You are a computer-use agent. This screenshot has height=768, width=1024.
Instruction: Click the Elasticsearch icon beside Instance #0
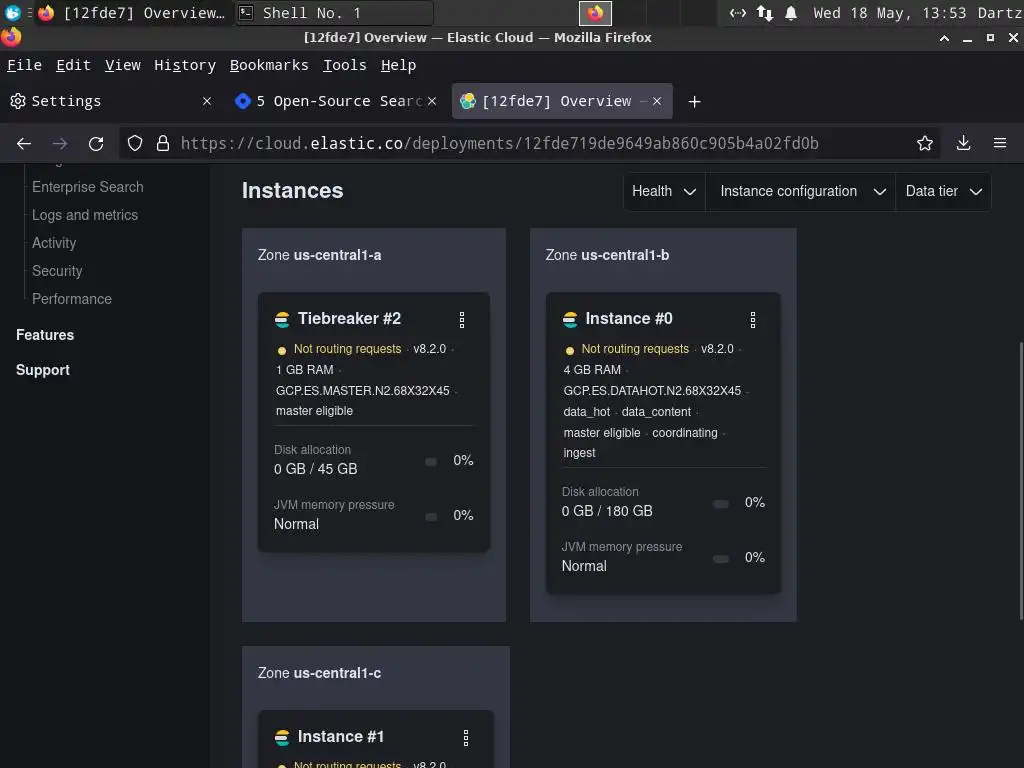click(570, 319)
